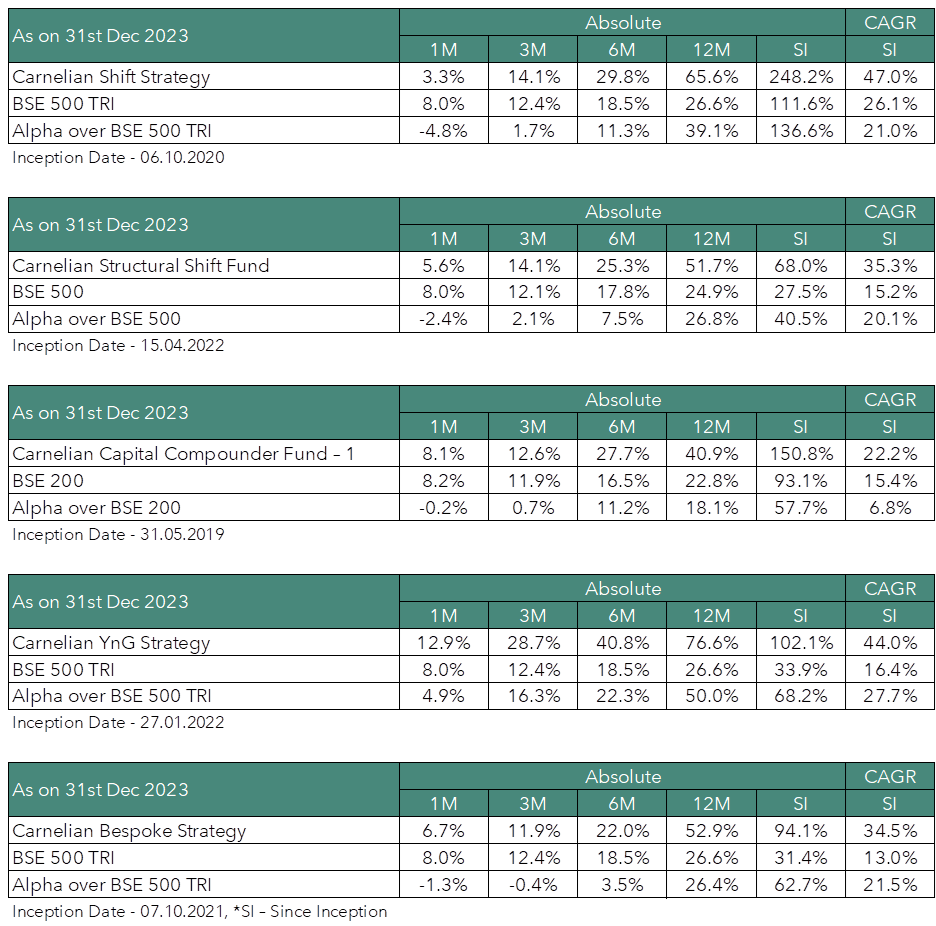Click the 21.5% Bespoke alpha CAGR
The height and width of the screenshot is (926, 936).
point(890,885)
